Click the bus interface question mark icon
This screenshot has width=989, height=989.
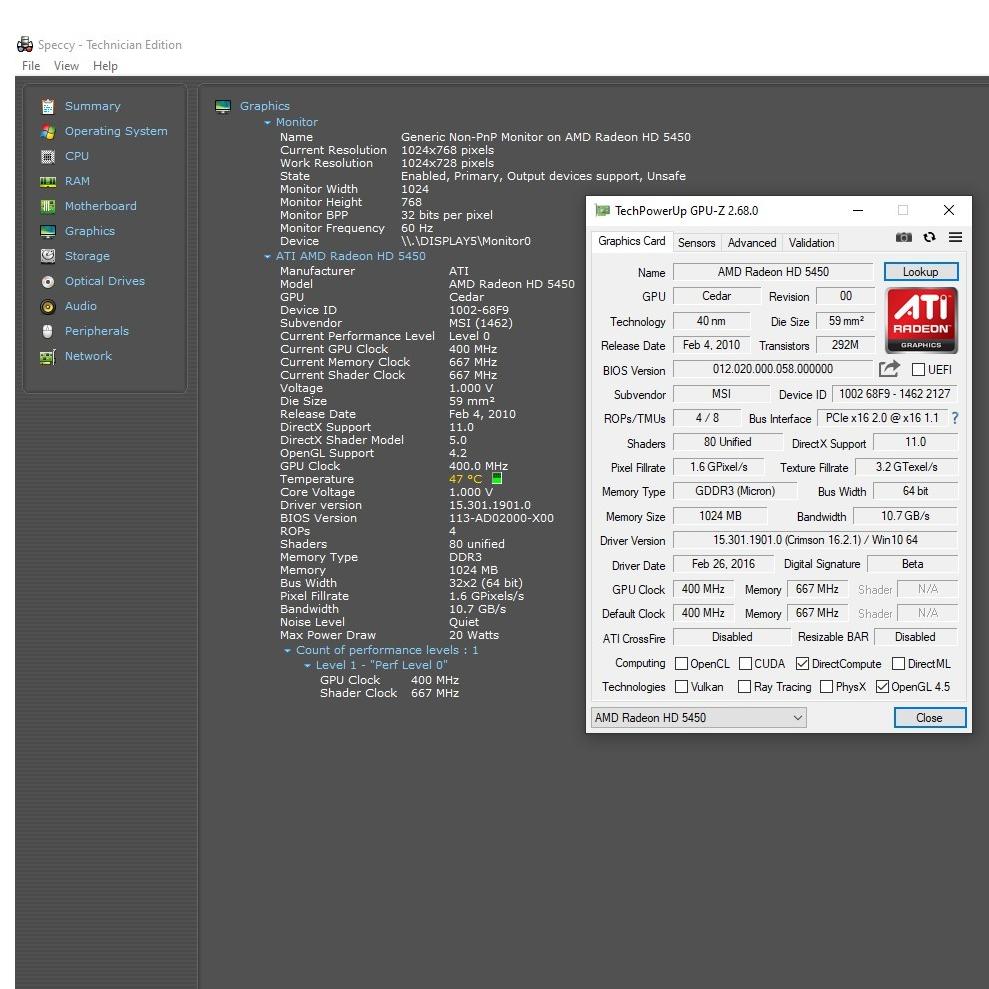pos(954,418)
